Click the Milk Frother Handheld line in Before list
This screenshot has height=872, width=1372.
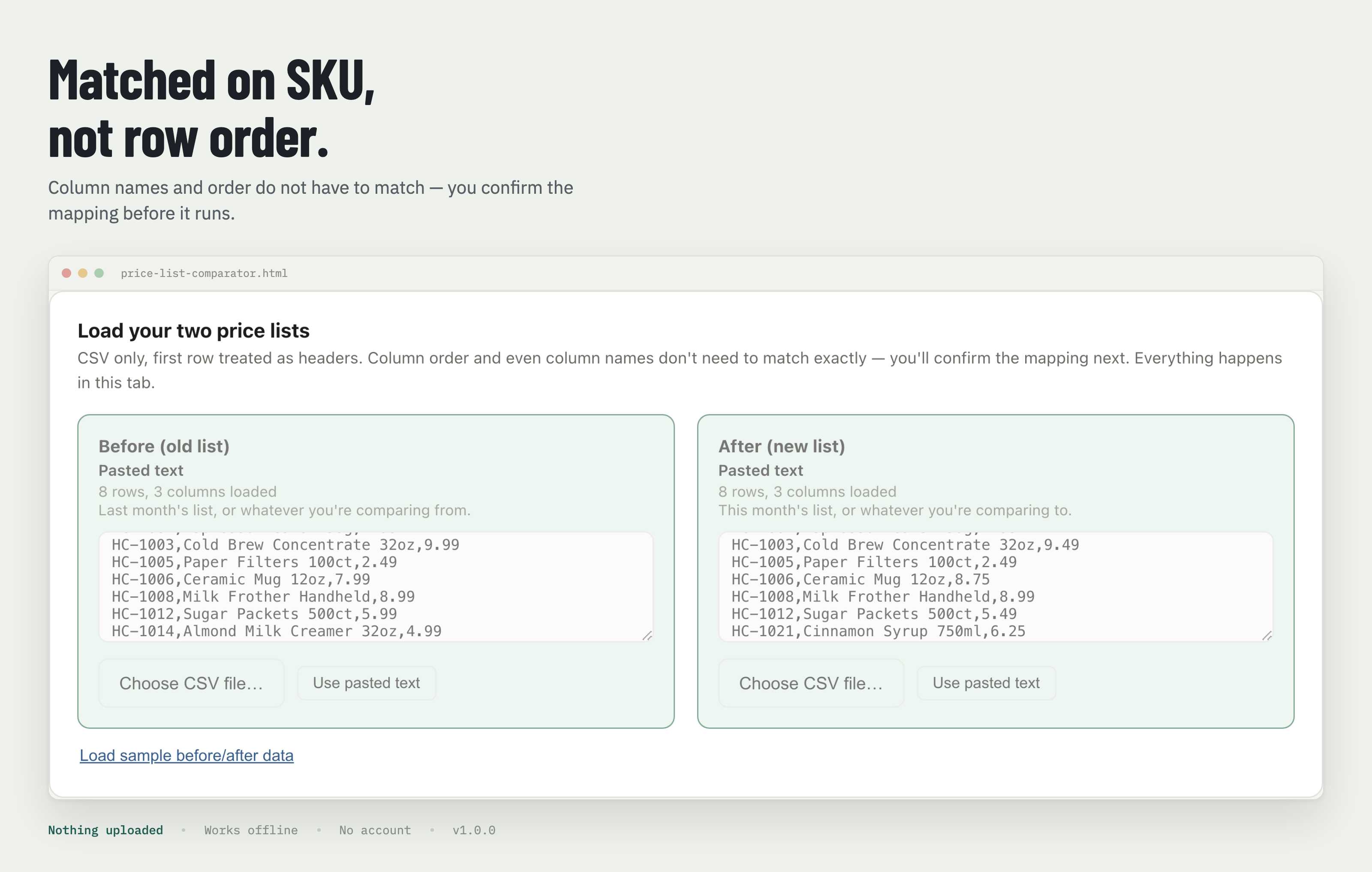point(263,596)
